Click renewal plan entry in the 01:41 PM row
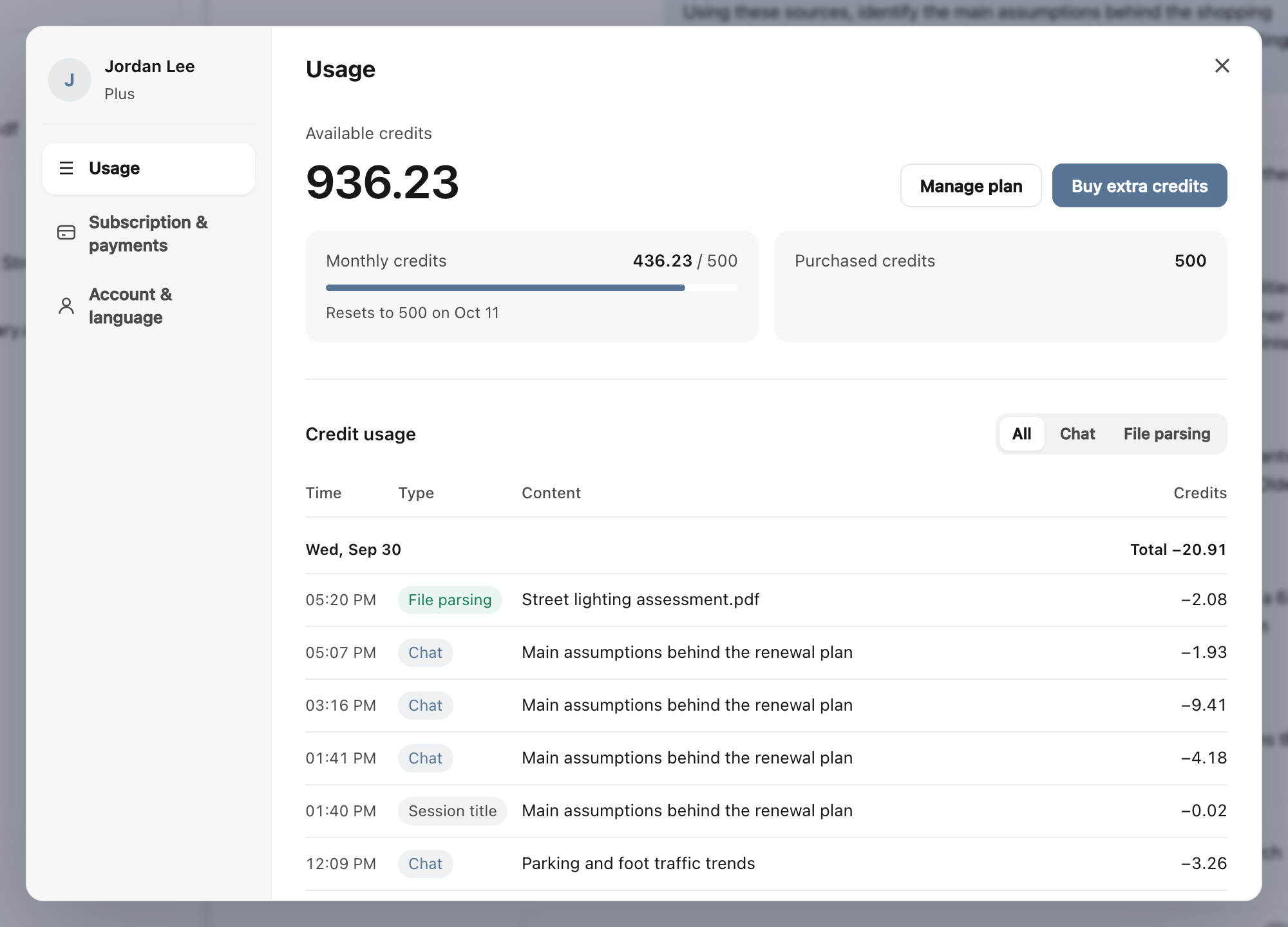1288x927 pixels. pos(687,758)
